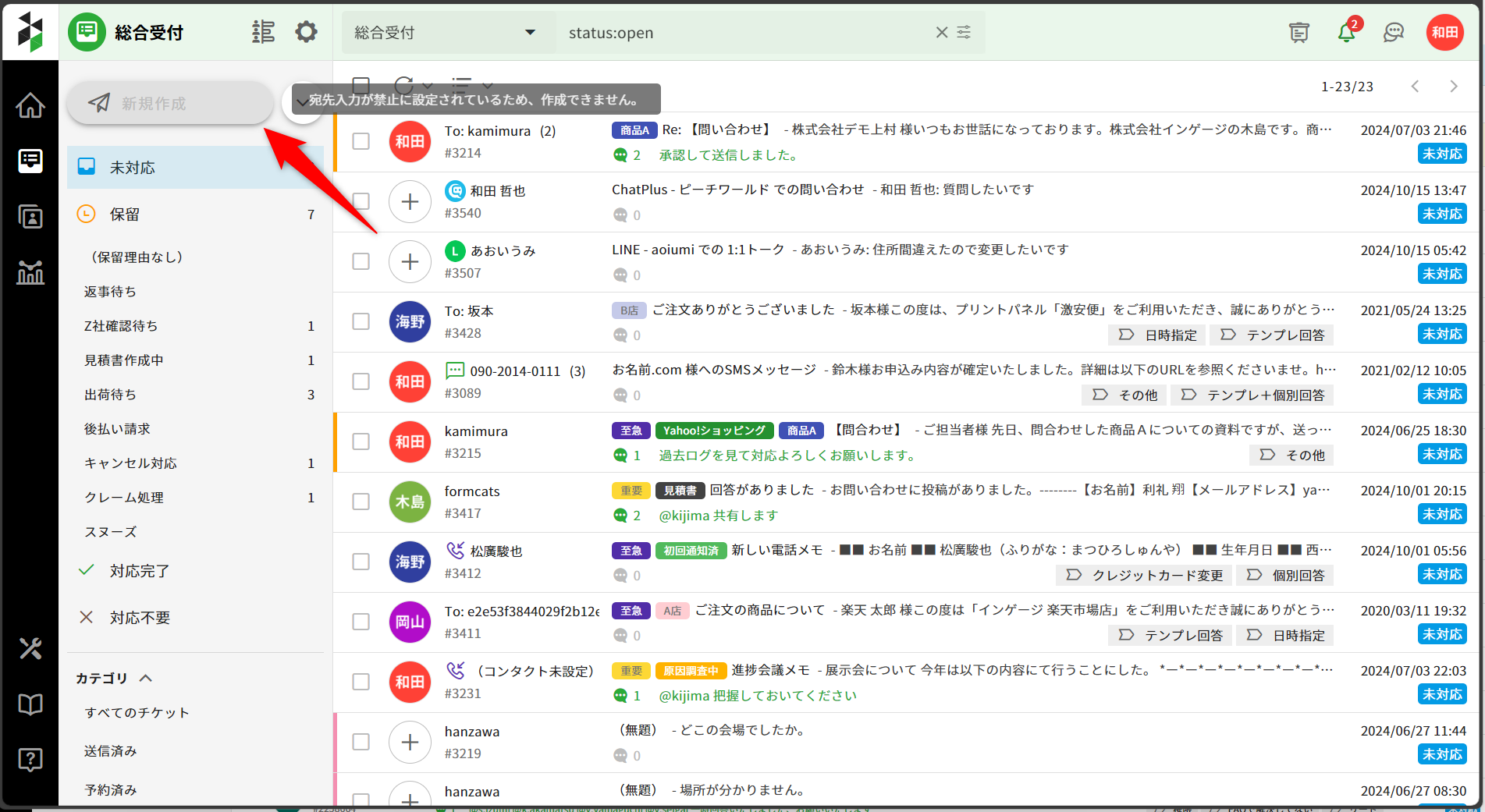Image resolution: width=1485 pixels, height=812 pixels.
Task: Open the 対応完了 folder
Action: click(x=139, y=571)
